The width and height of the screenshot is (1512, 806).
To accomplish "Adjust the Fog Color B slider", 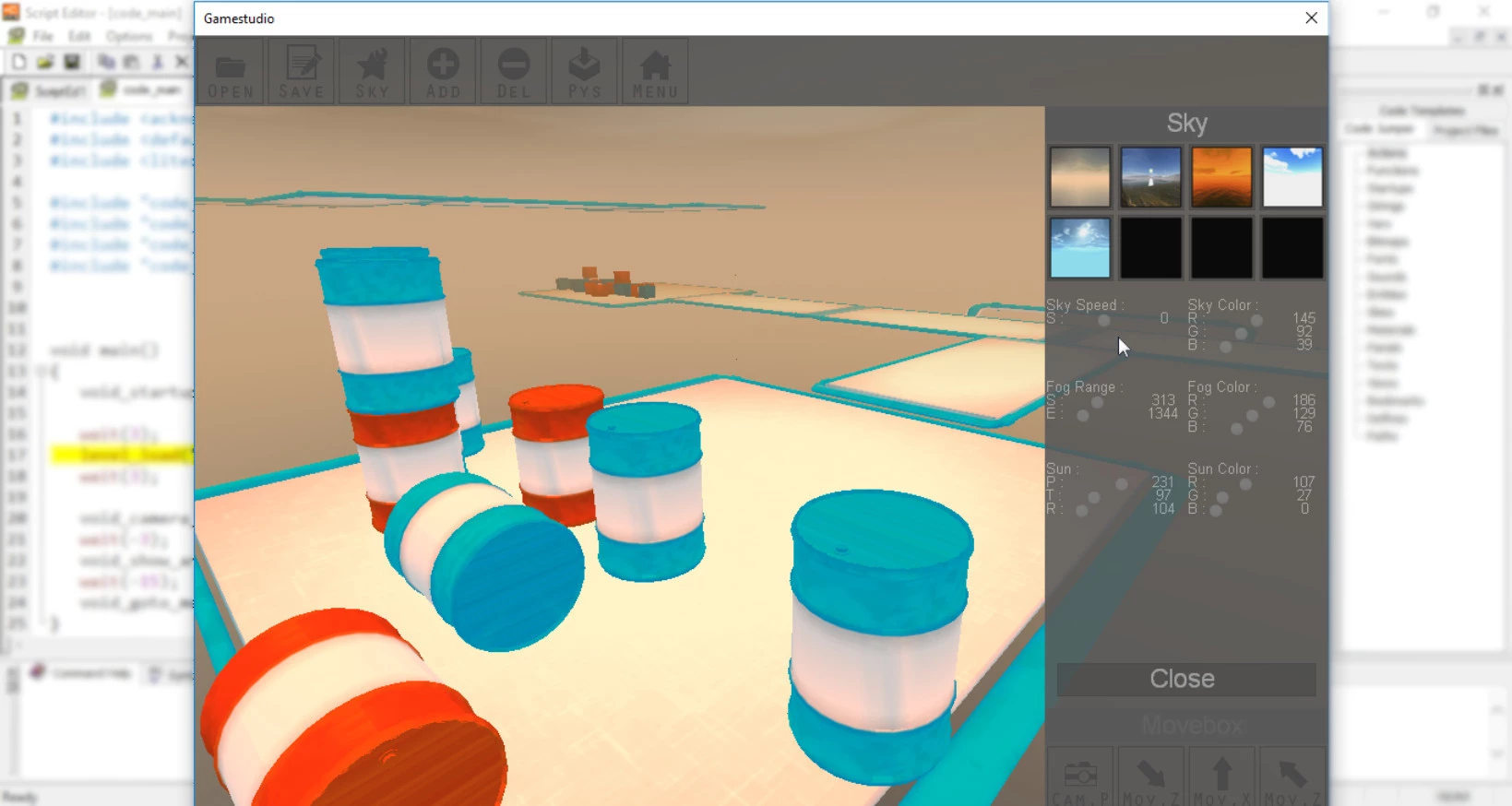I will click(1236, 429).
